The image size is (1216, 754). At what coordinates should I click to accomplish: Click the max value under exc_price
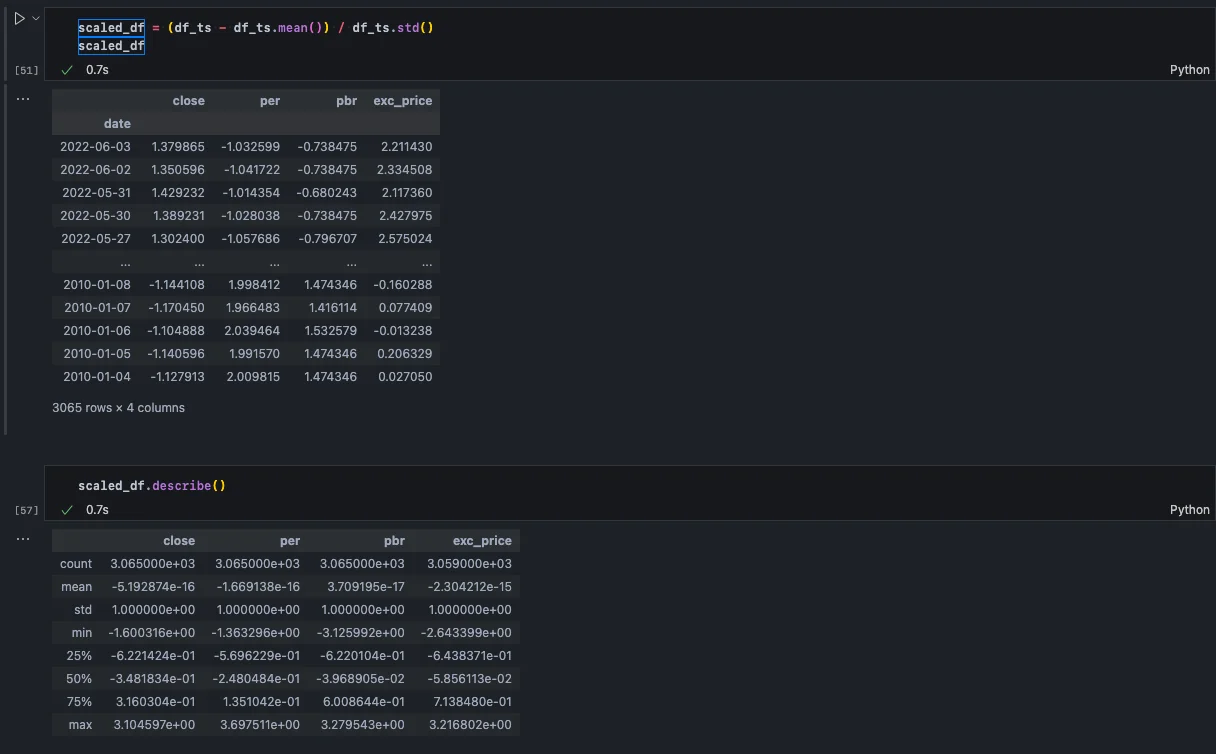[469, 725]
